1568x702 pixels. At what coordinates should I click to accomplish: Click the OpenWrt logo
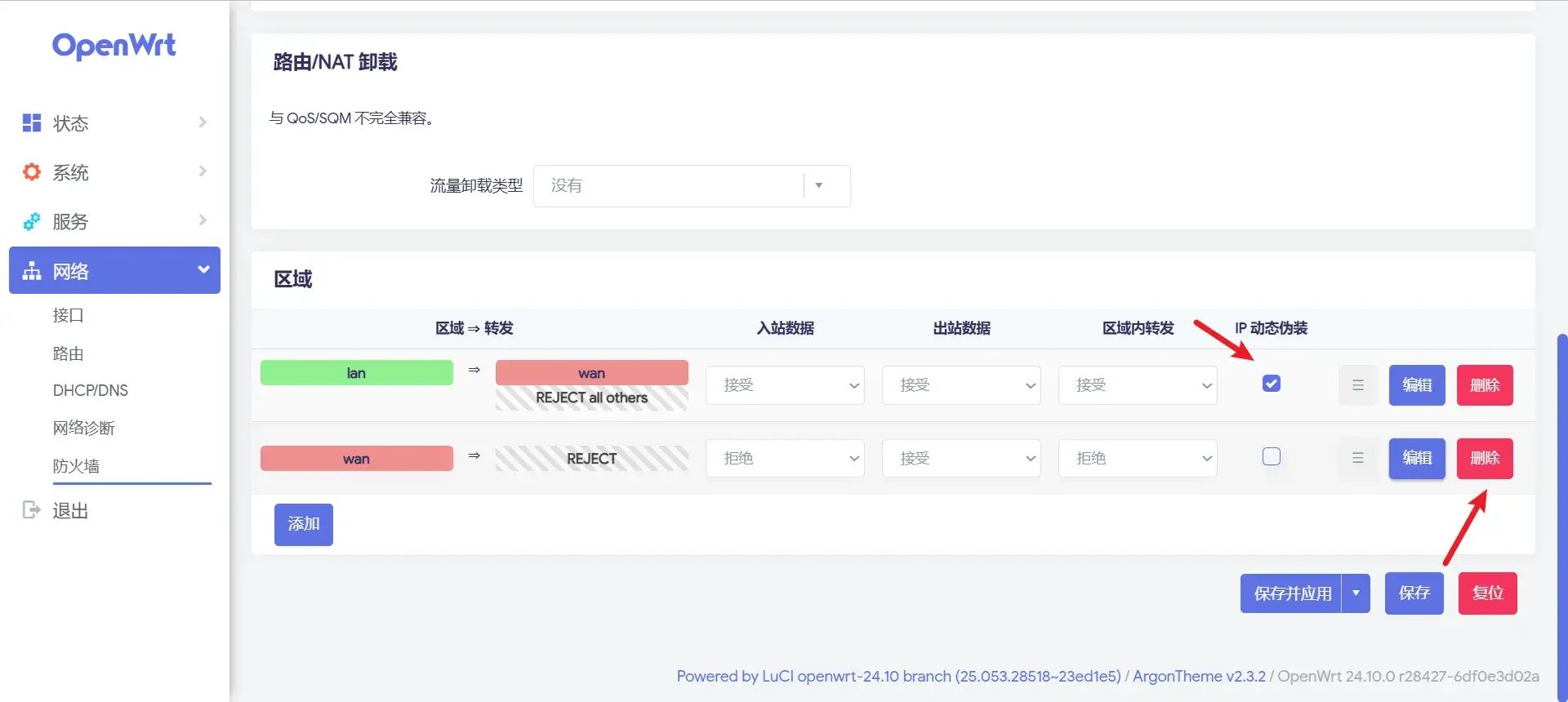click(x=114, y=46)
